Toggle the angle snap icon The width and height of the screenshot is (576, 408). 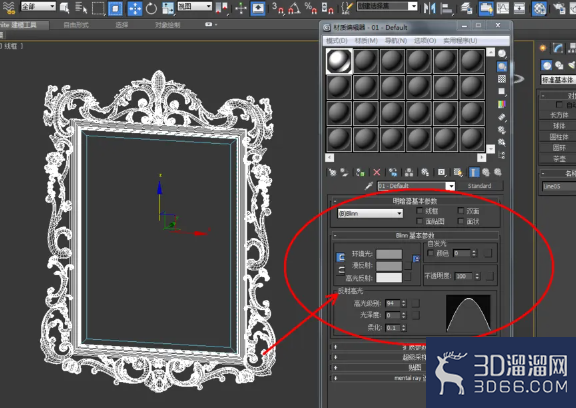point(294,8)
